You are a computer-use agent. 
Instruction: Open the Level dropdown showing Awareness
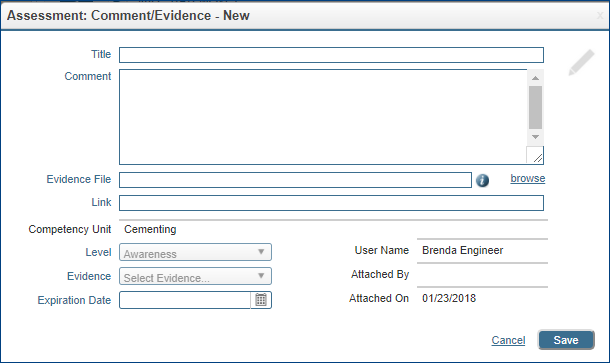195,252
